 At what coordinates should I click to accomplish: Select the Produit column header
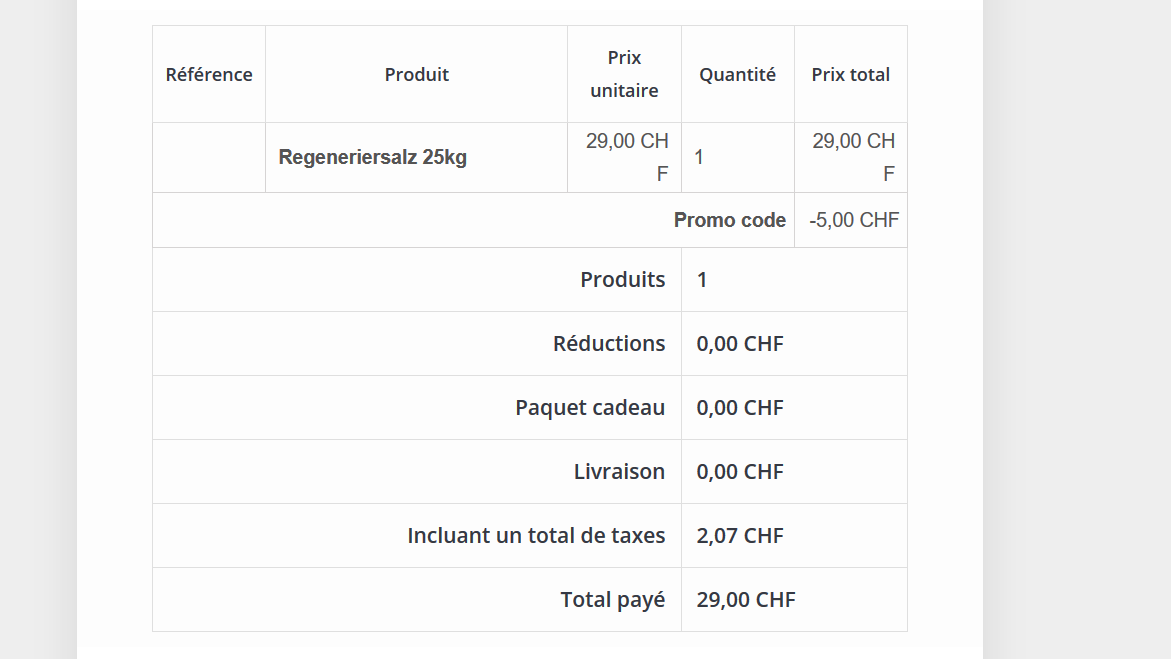click(x=417, y=75)
